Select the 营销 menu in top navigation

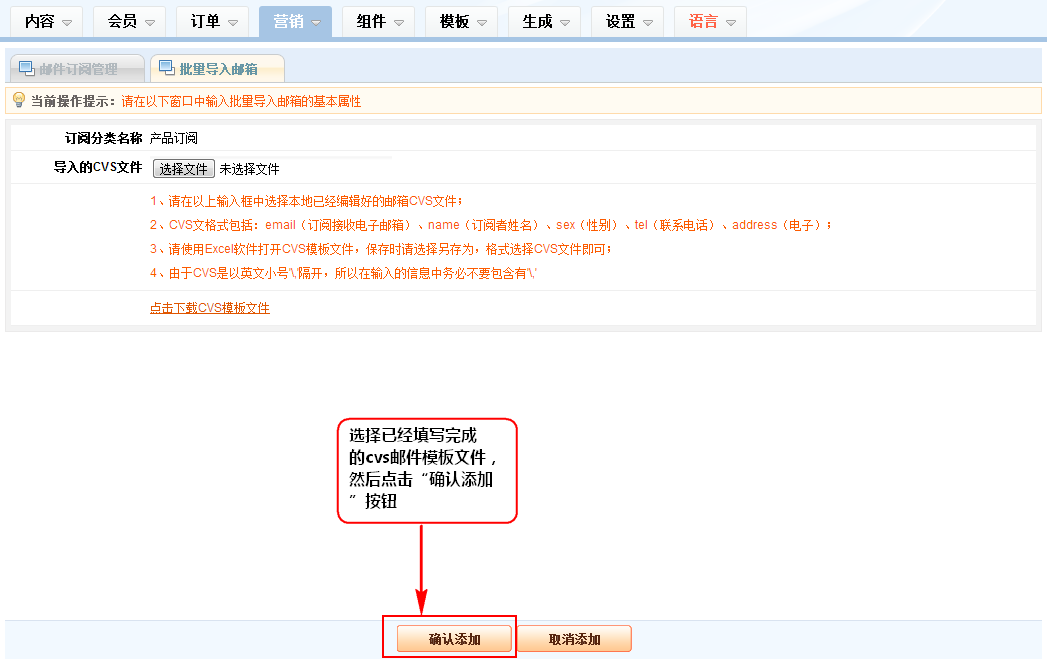click(x=295, y=22)
